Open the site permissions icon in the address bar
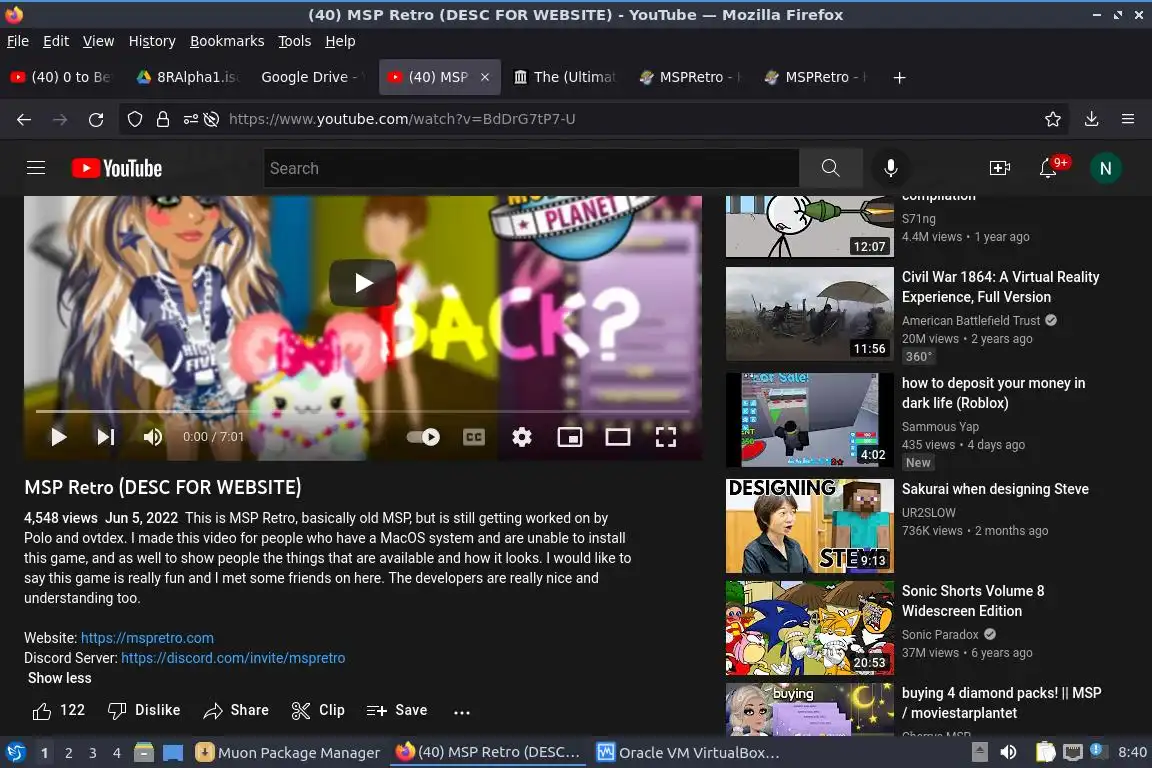Viewport: 1152px width, 768px height. (x=190, y=119)
